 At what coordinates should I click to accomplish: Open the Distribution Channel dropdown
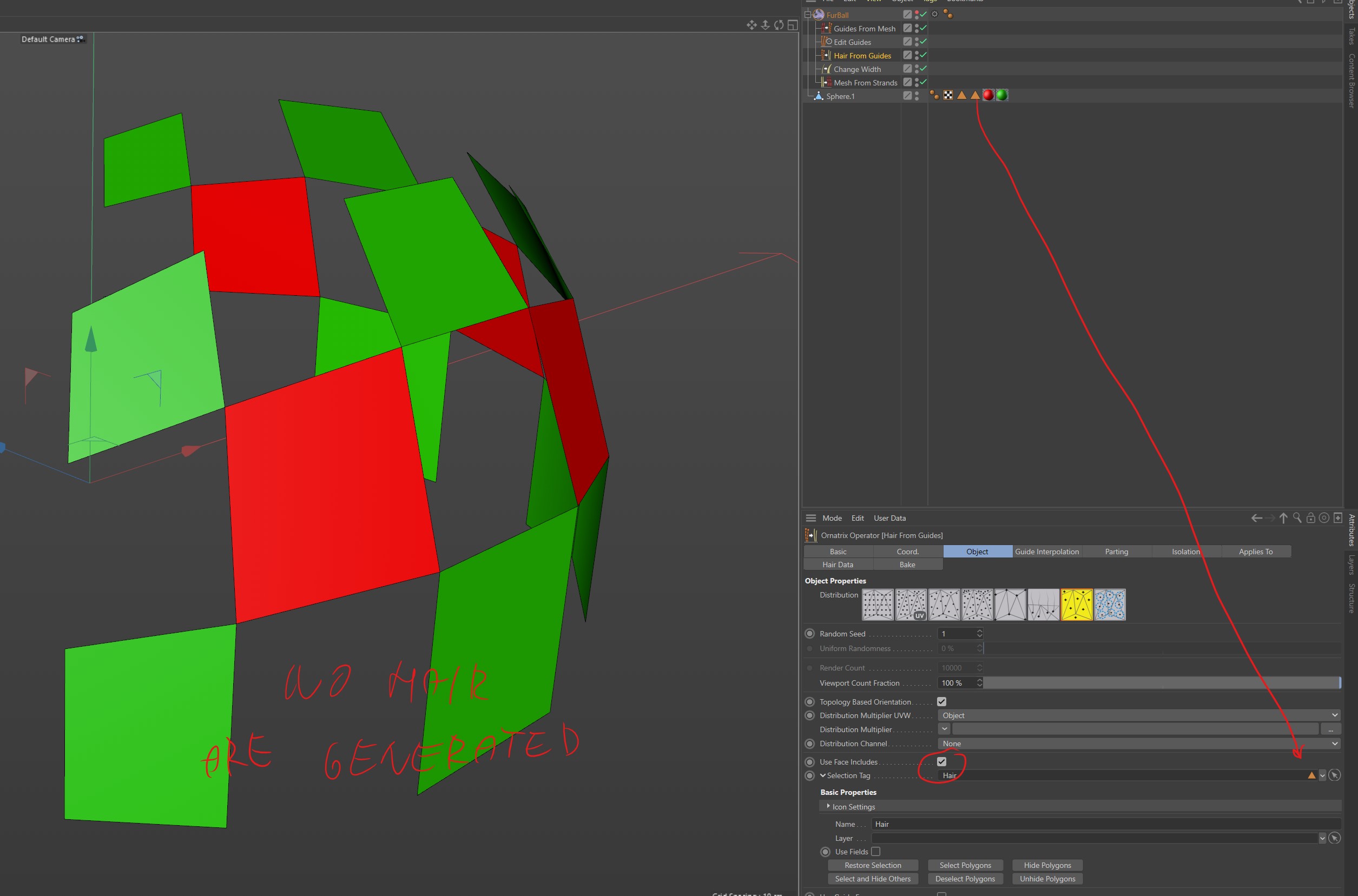coord(1138,744)
